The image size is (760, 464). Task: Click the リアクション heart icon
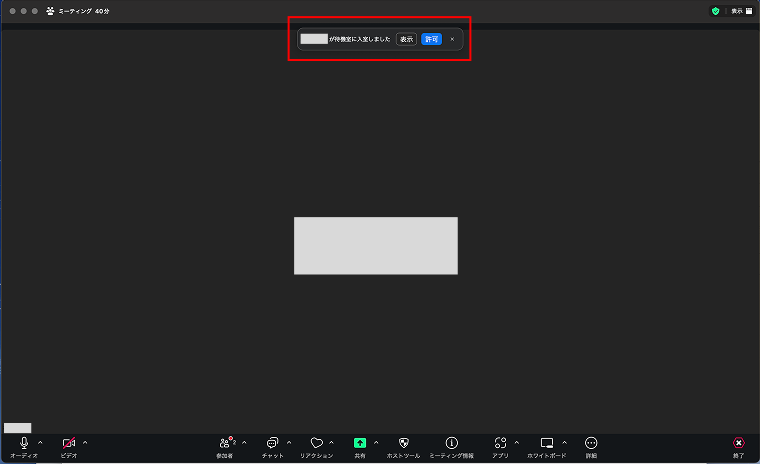pyautogui.click(x=316, y=443)
